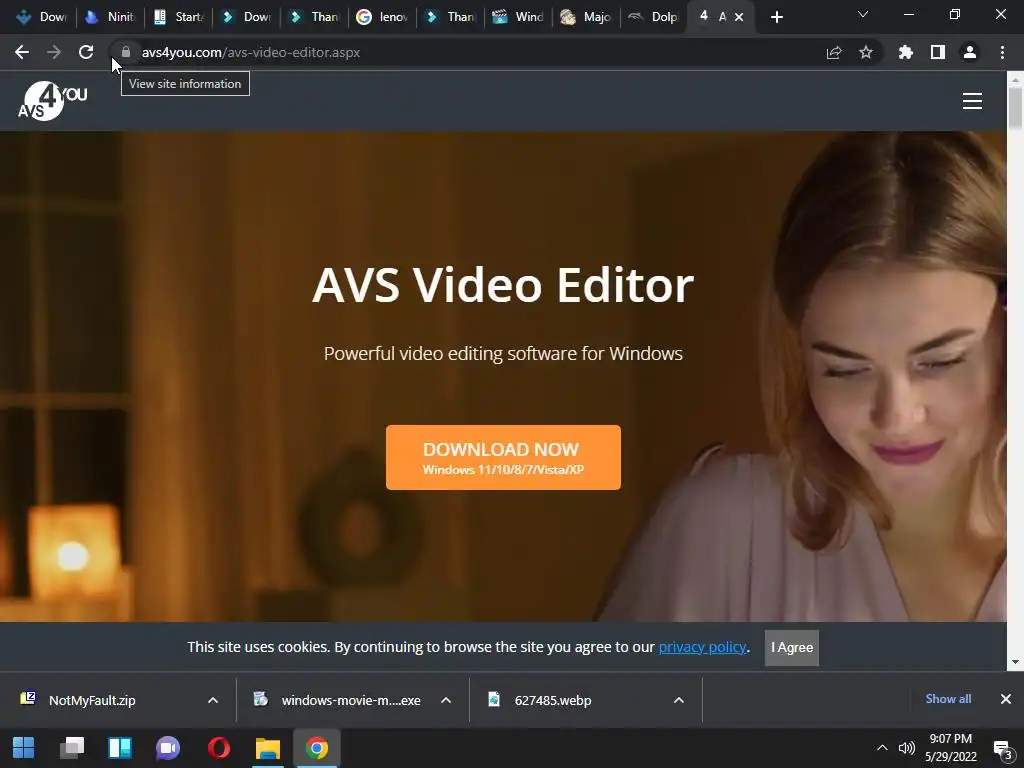Switch to the Ninite tab

point(109,17)
